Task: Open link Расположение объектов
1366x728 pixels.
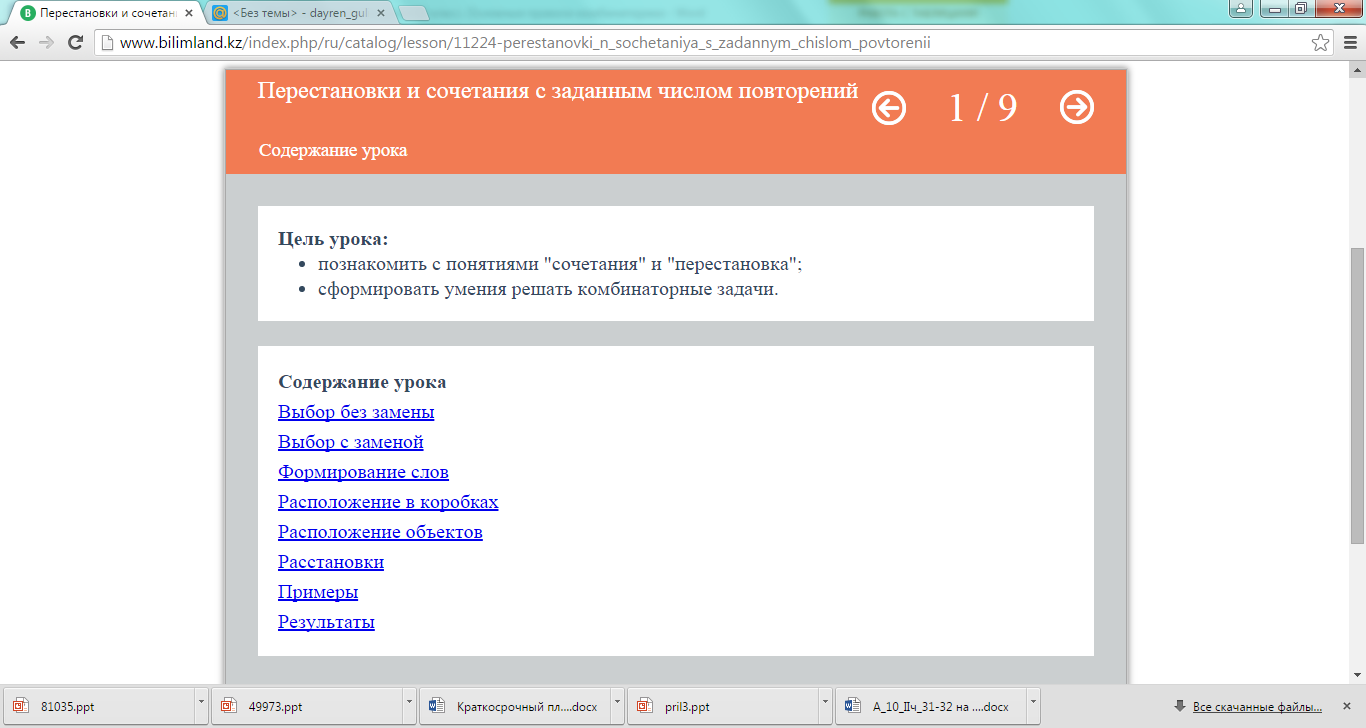Action: coord(380,532)
